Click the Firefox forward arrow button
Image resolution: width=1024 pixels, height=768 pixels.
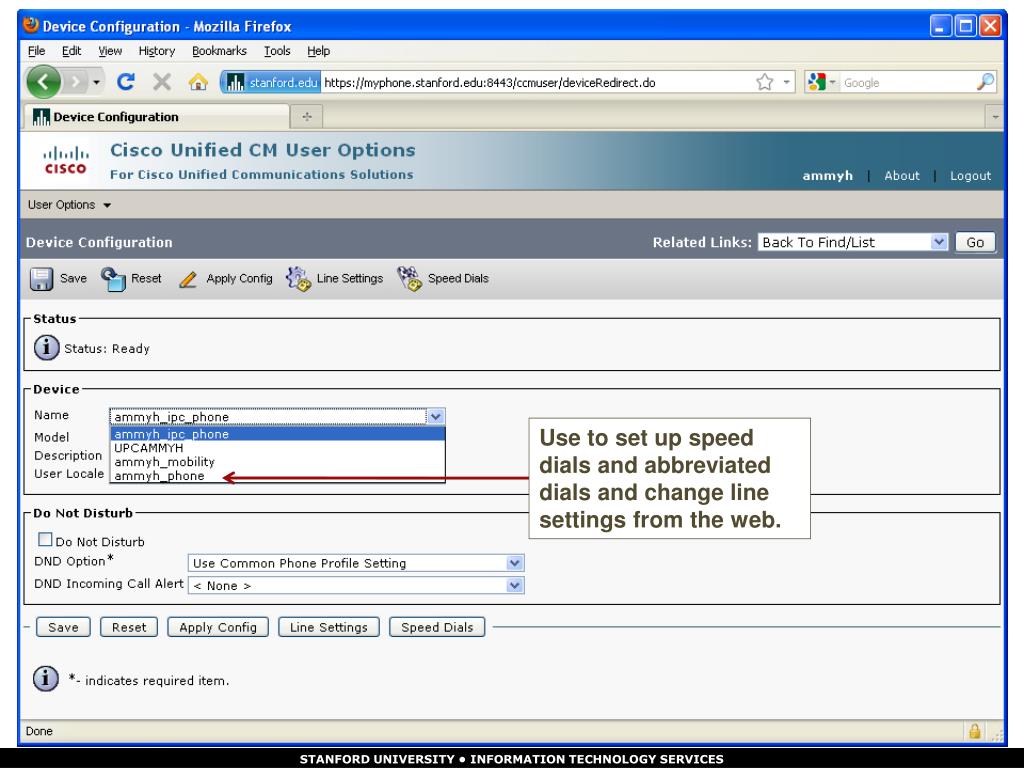pyautogui.click(x=76, y=82)
